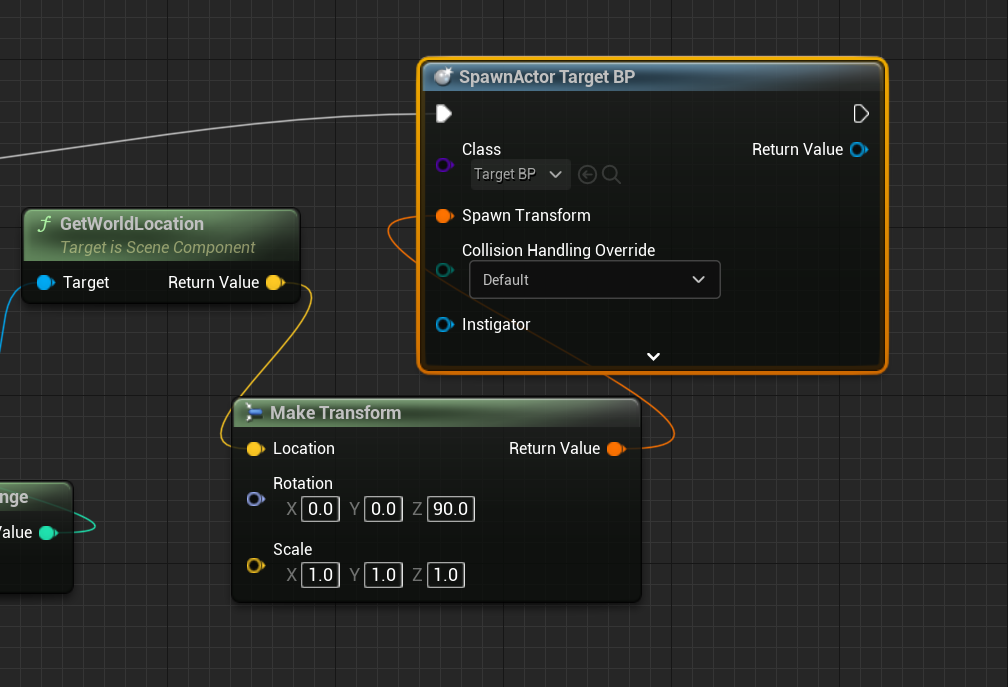Click the Rotation X input field
Screen dimensions: 1008x687
320,509
